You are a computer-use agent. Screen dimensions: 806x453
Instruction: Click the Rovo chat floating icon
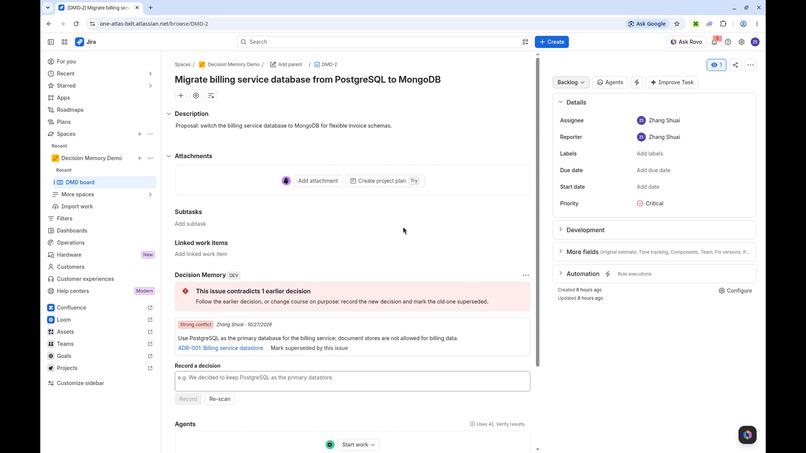[x=747, y=434]
